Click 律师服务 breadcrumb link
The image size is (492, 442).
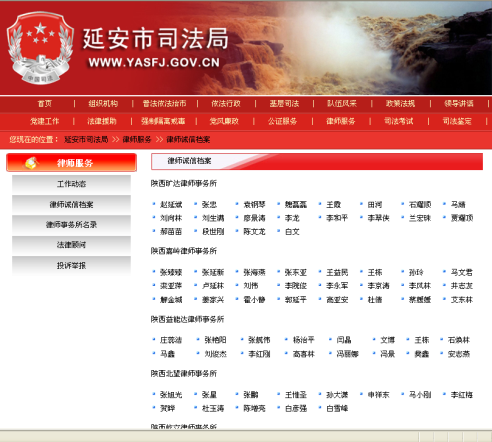137,139
